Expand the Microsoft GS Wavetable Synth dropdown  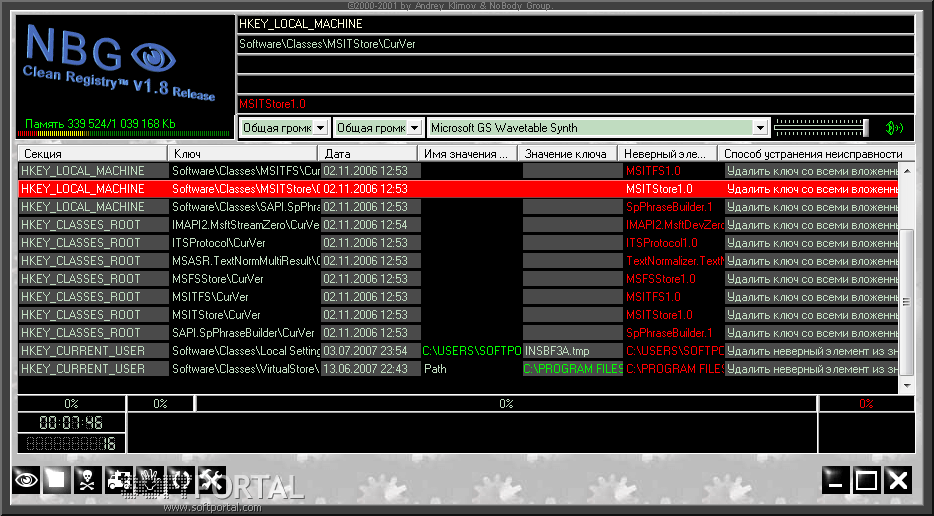coord(760,128)
